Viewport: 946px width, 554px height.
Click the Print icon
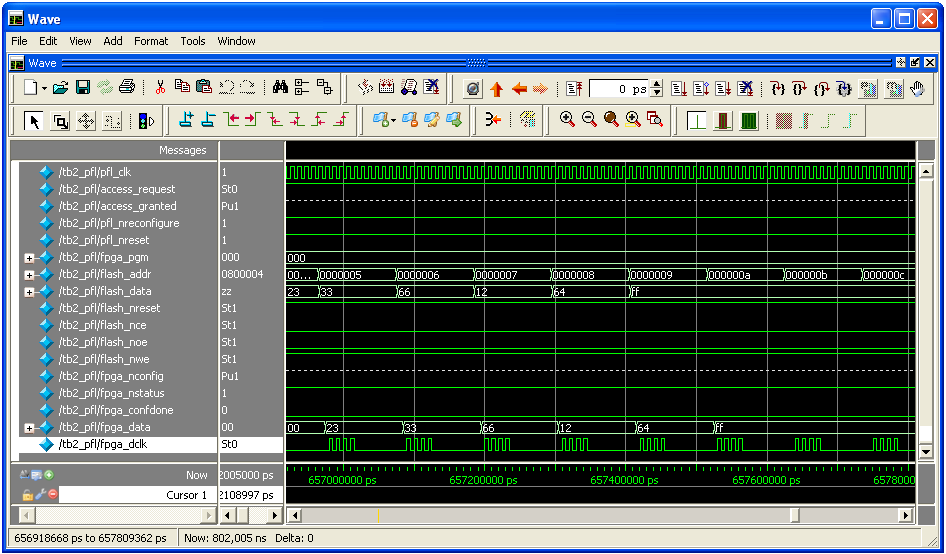127,88
